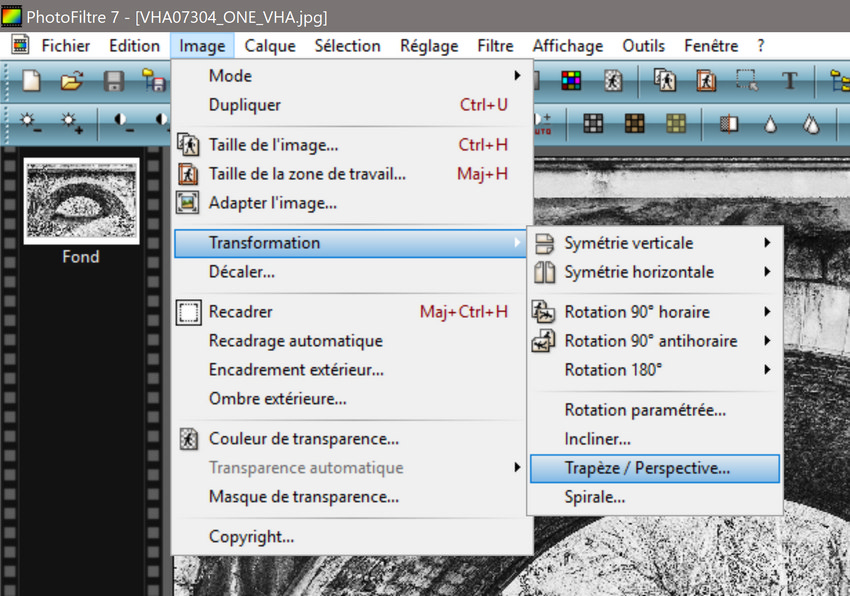Image resolution: width=850 pixels, height=596 pixels.
Task: Expand the Transformation submenu arrow
Action: [x=517, y=243]
